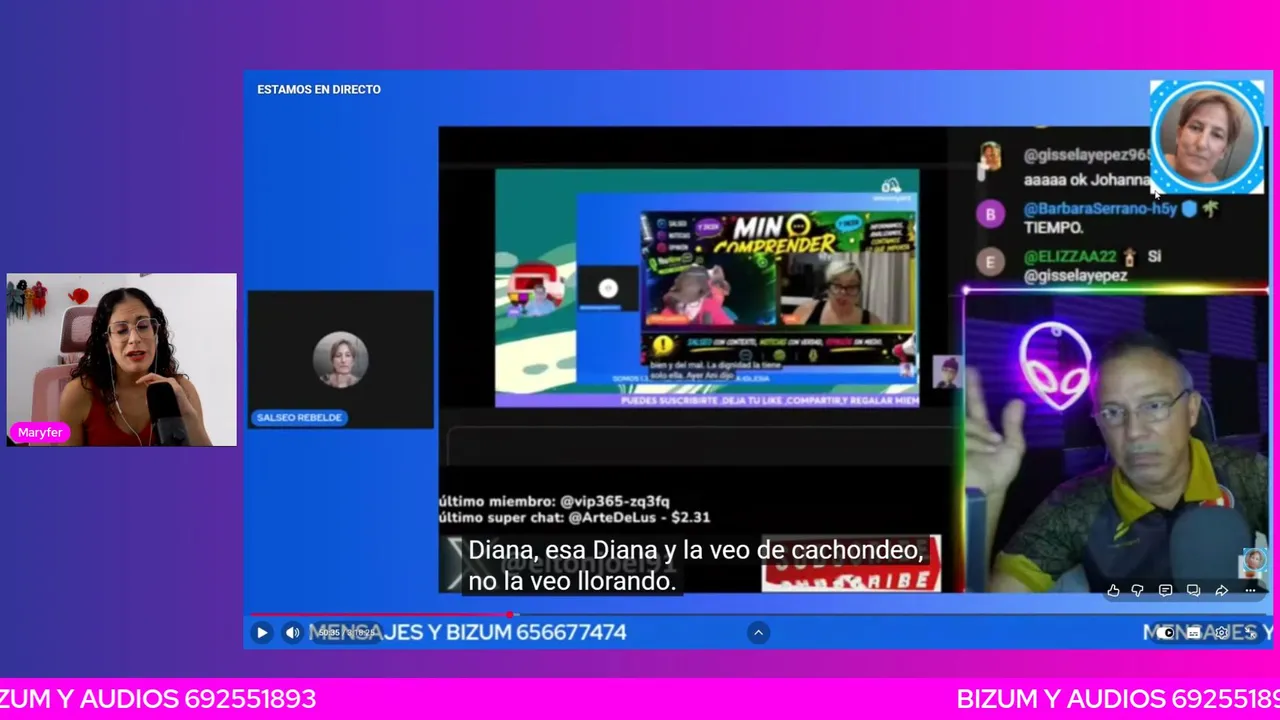Click the purple B chat avatar
1280x720 pixels.
click(991, 214)
